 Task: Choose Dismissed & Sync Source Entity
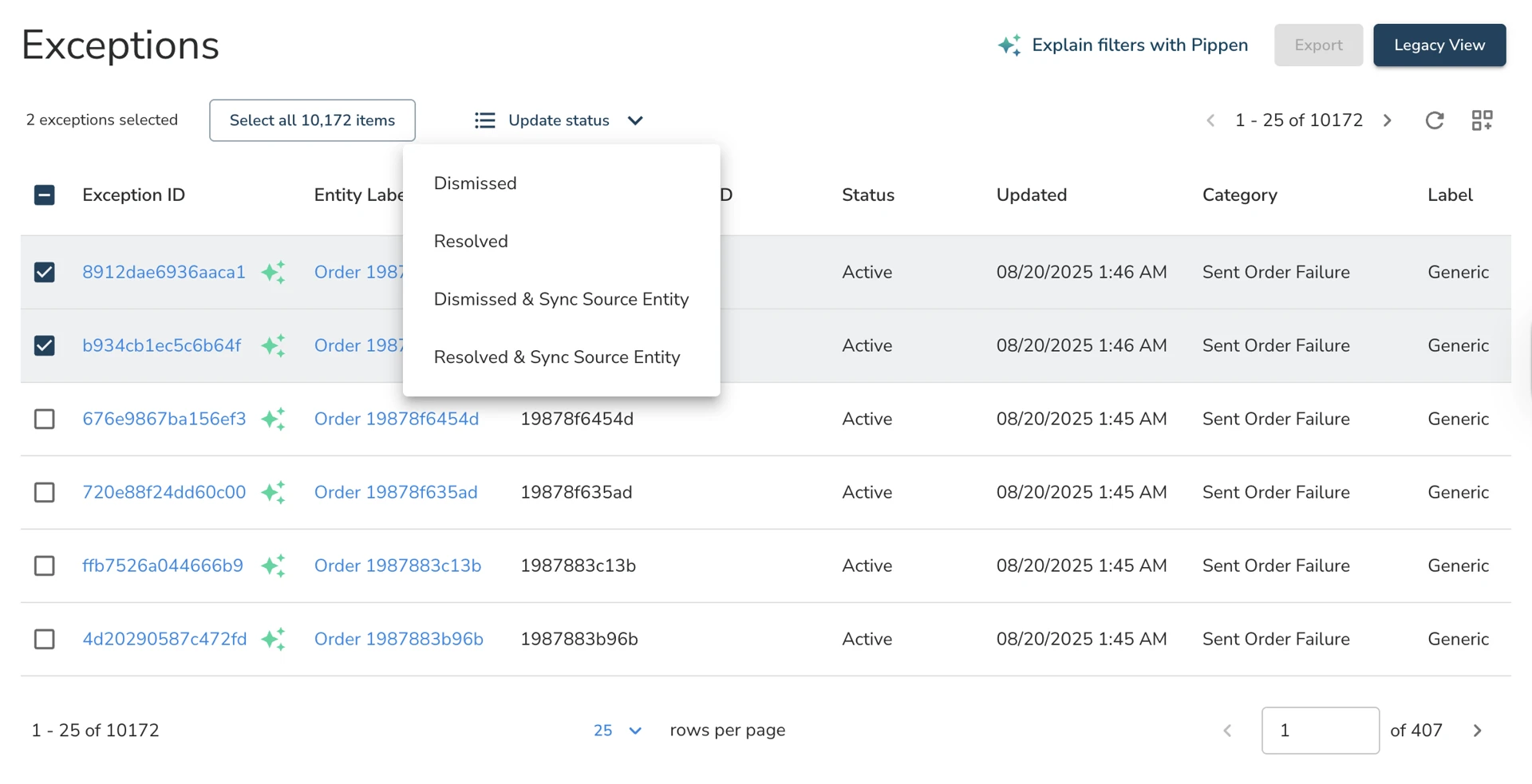562,299
